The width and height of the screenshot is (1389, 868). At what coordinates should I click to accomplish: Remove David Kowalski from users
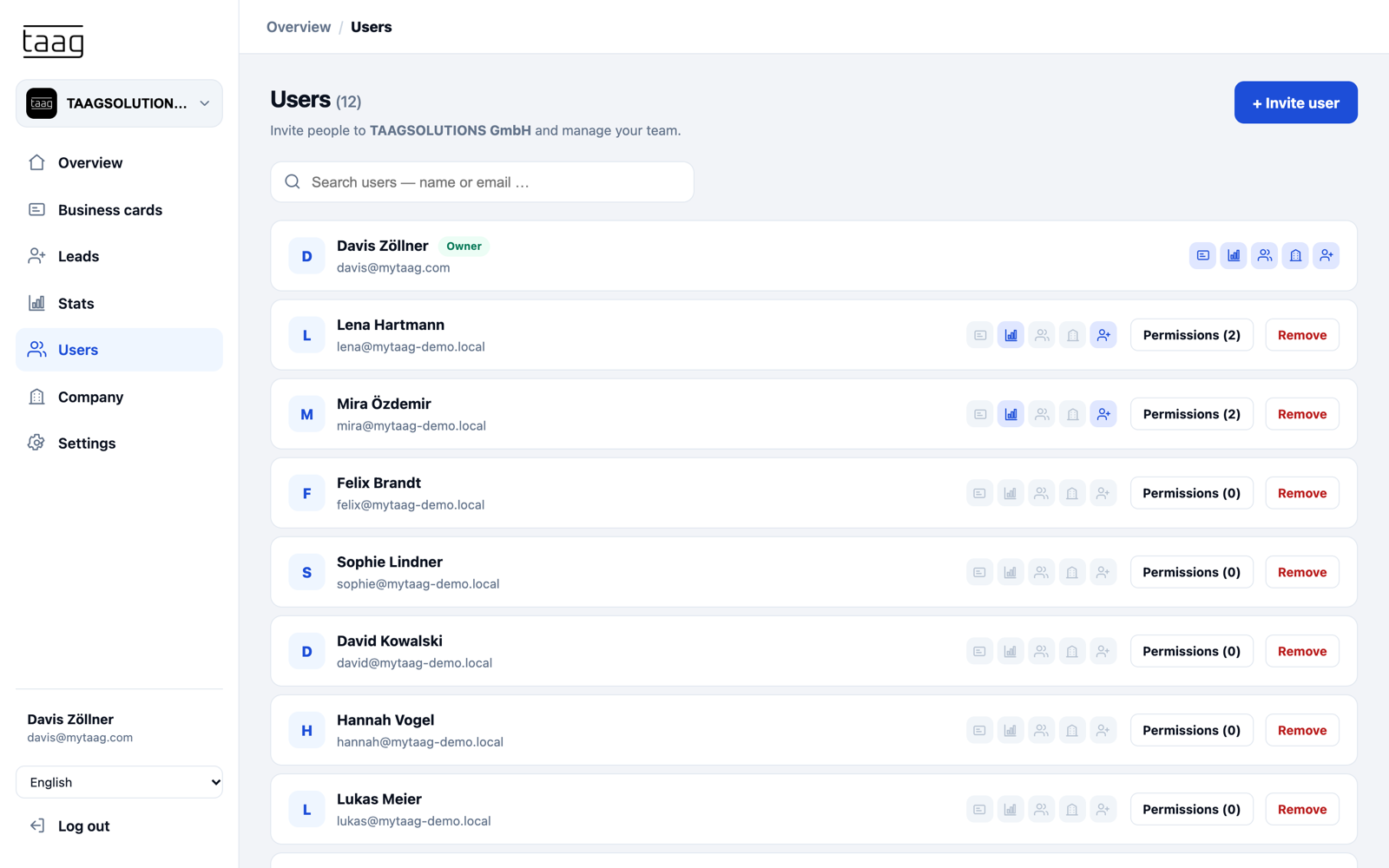pos(1302,651)
